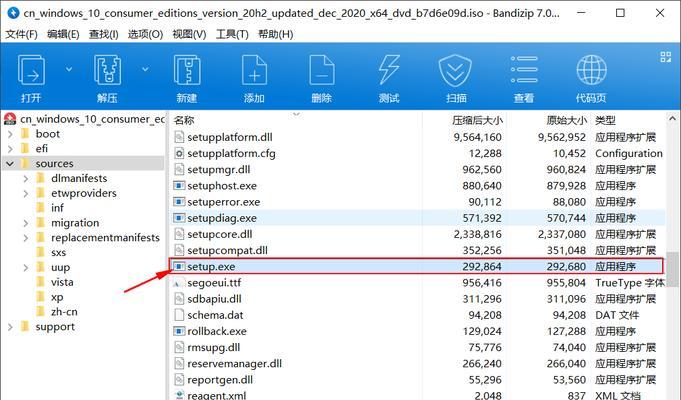681x400 pixels.
Task: Expand the etwproviders folder chevron
Action: coord(26,193)
